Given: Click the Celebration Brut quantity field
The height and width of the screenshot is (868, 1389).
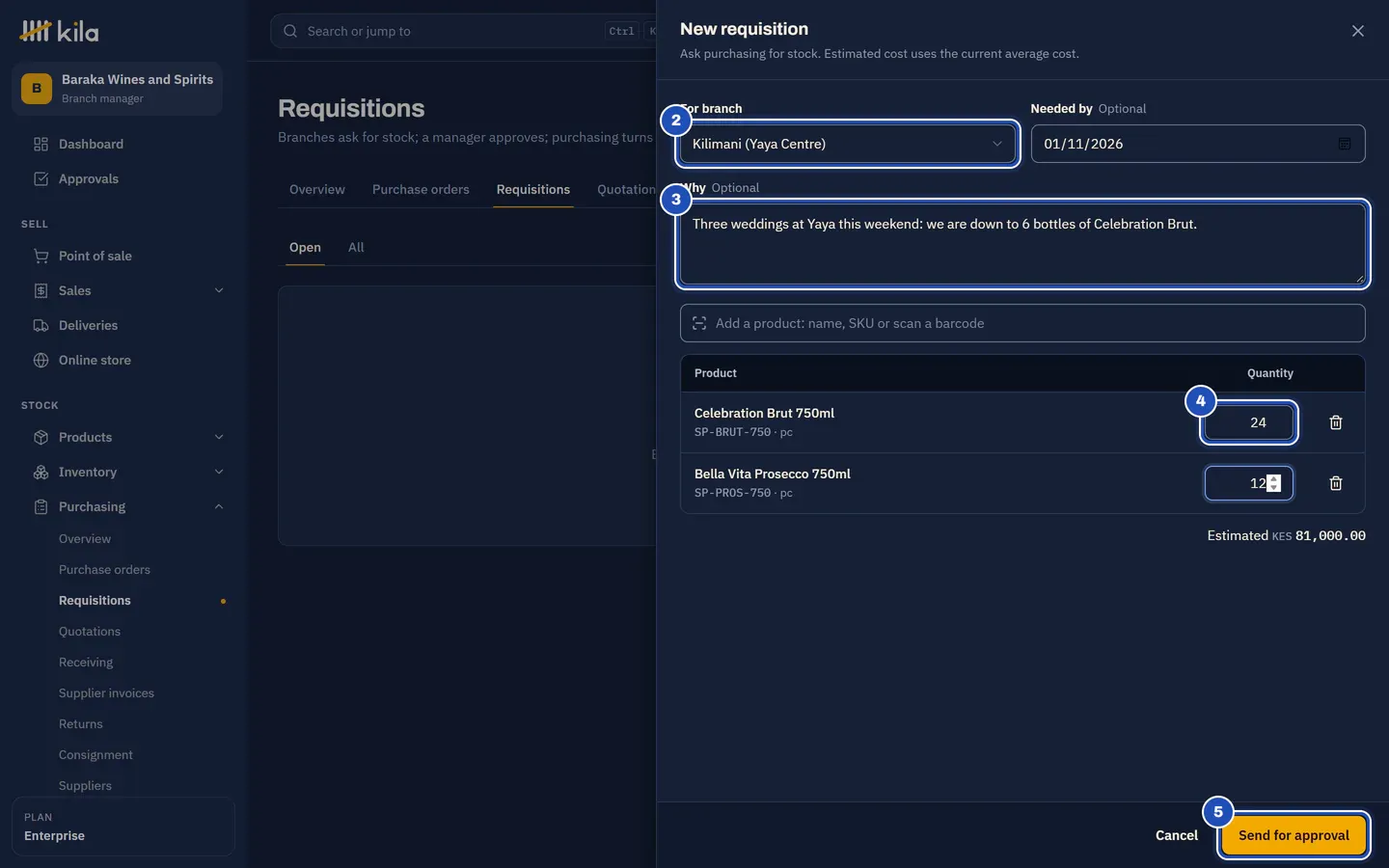Looking at the screenshot, I should point(1249,422).
